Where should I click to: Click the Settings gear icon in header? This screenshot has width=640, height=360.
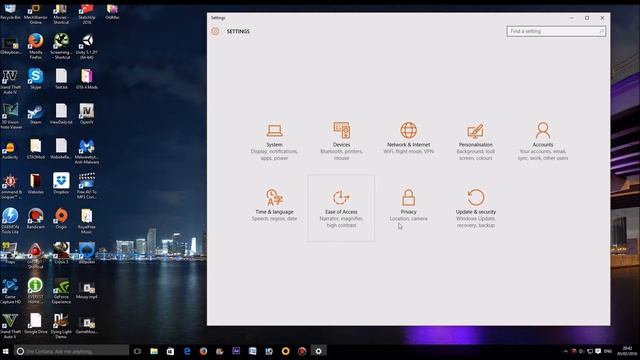(x=216, y=31)
